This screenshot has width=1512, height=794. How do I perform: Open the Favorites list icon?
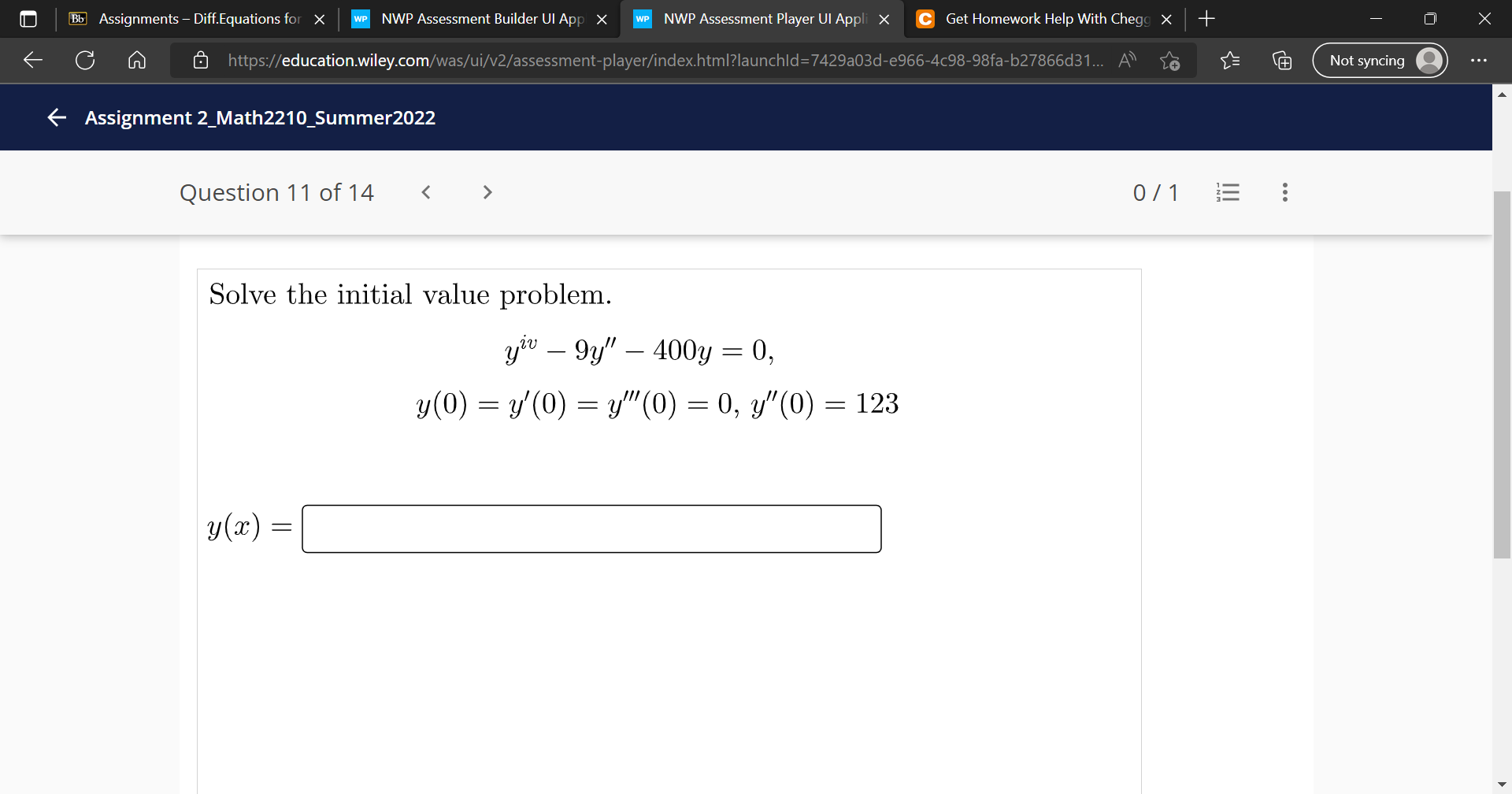[x=1230, y=60]
